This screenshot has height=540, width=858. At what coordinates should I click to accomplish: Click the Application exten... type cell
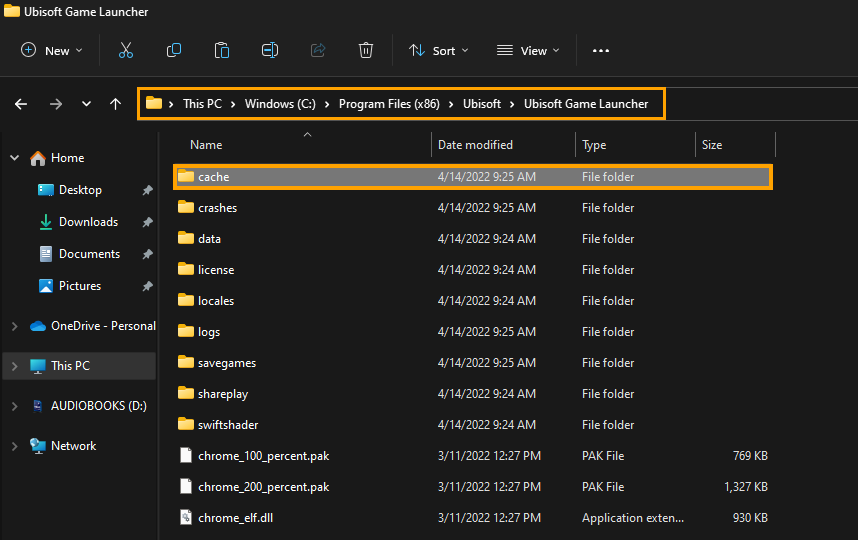tap(633, 518)
